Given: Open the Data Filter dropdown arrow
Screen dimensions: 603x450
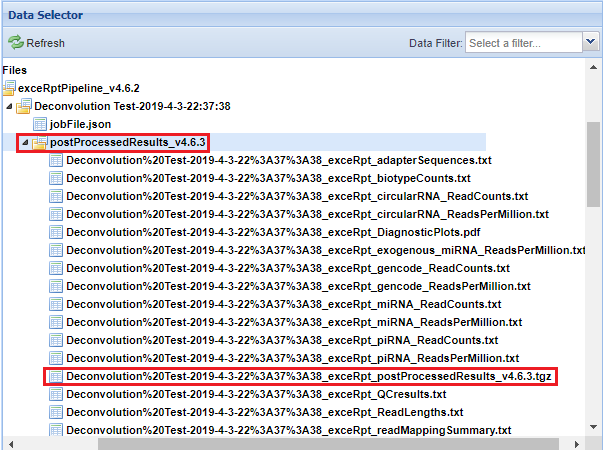Looking at the screenshot, I should pyautogui.click(x=589, y=43).
